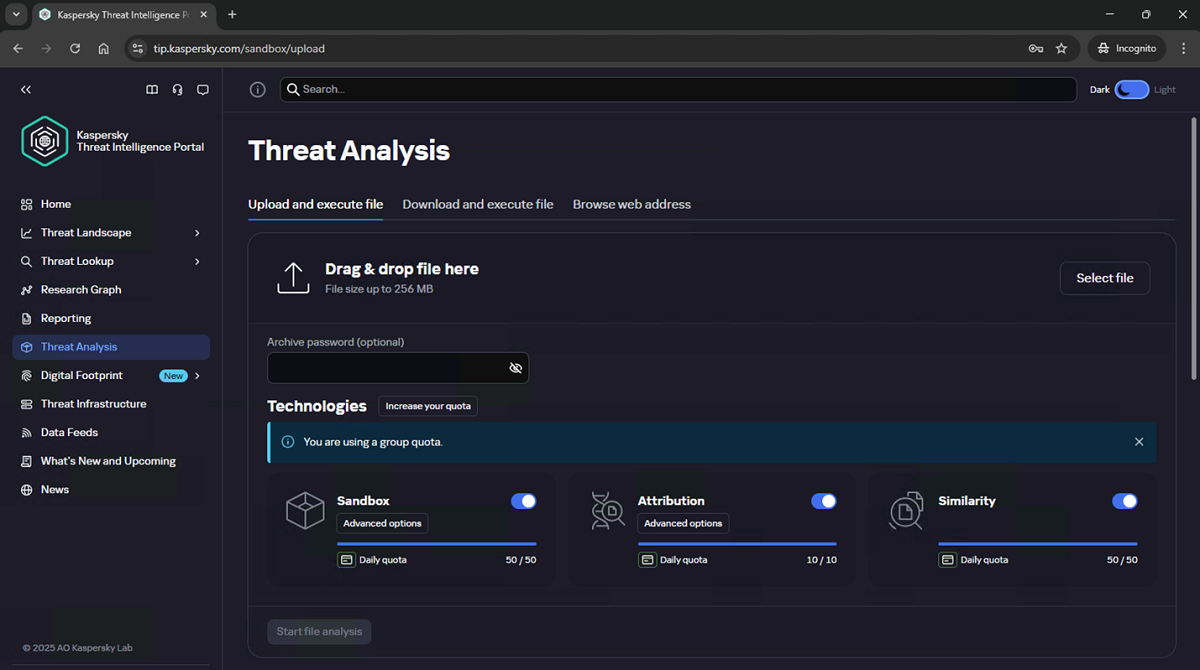The width and height of the screenshot is (1200, 670).
Task: Switch to Browse web address tab
Action: [632, 204]
